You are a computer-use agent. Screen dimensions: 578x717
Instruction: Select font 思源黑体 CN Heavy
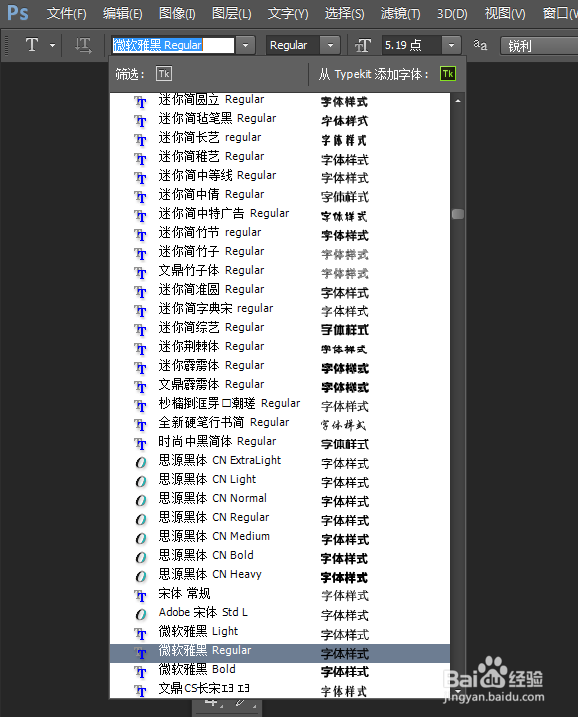pos(280,574)
